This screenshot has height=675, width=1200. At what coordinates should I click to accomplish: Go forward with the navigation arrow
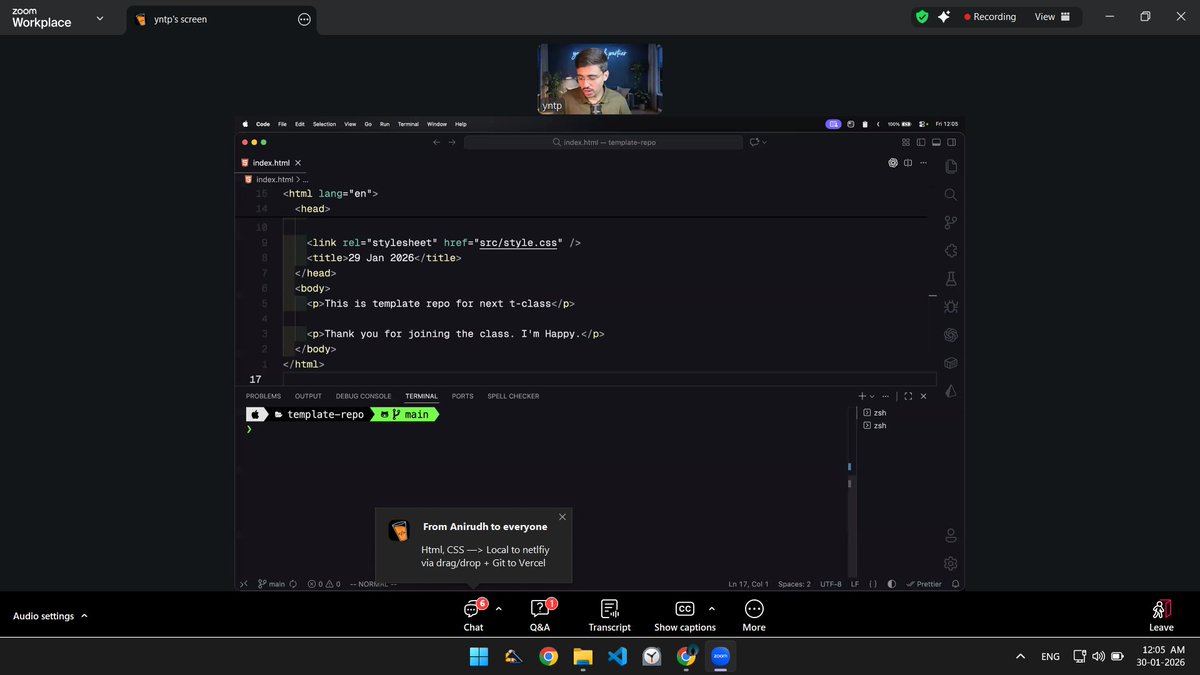coord(452,142)
